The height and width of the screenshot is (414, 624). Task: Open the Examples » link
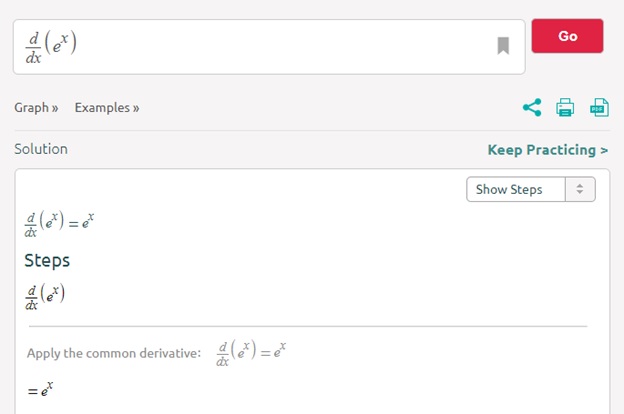[x=107, y=107]
